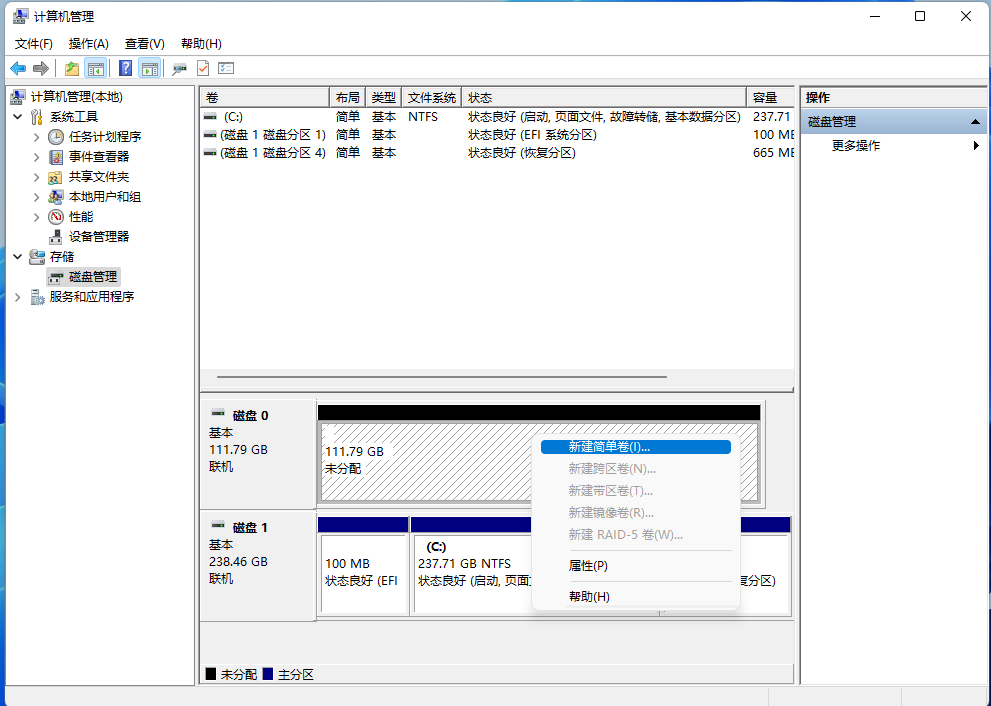Click the Properties magnifier toolbar icon
Viewport: 991px width, 706px height.
[x=179, y=68]
